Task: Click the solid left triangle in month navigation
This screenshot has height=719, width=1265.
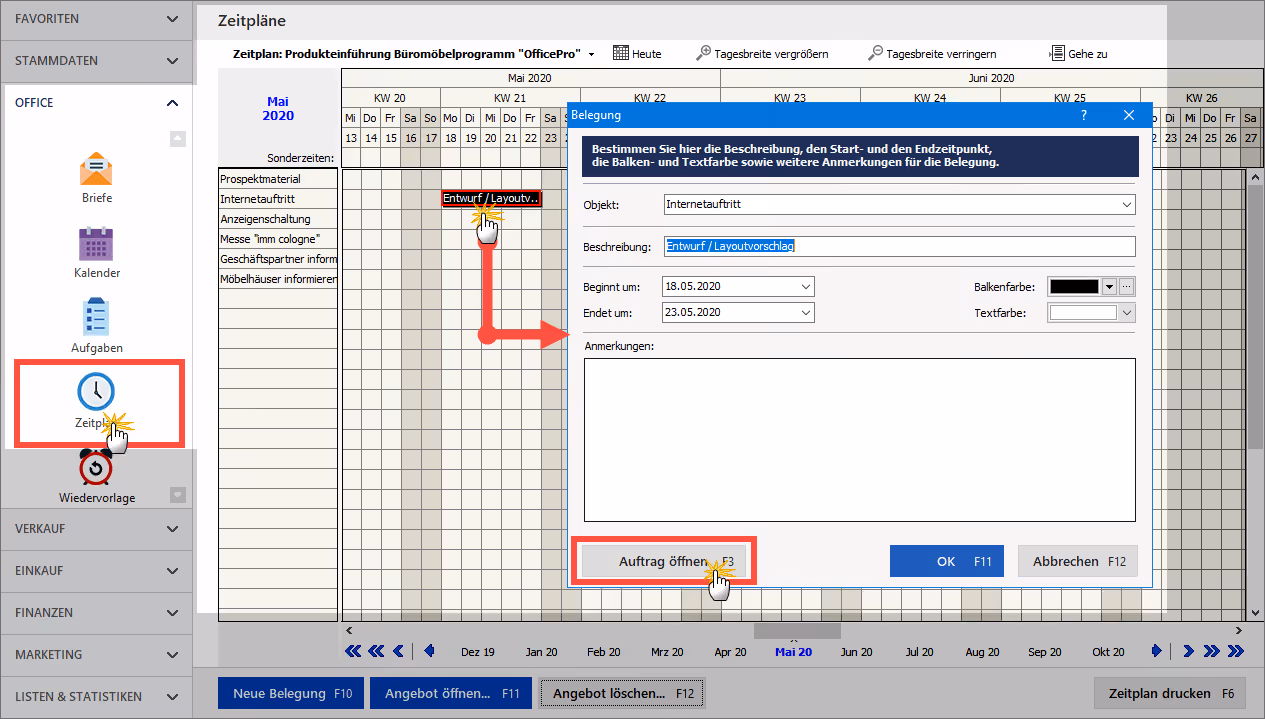Action: (430, 651)
